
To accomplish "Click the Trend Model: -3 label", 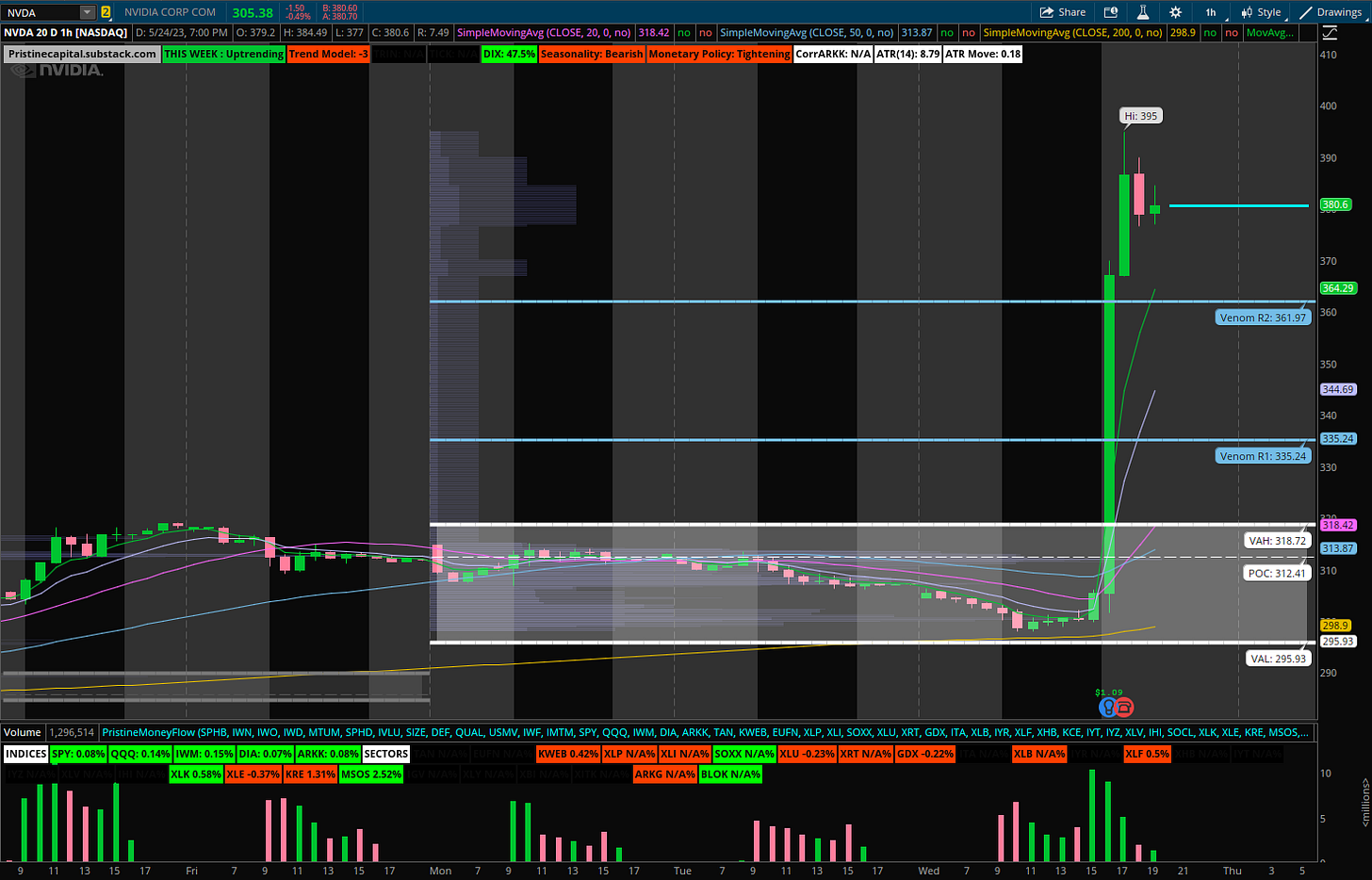I will pyautogui.click(x=328, y=54).
